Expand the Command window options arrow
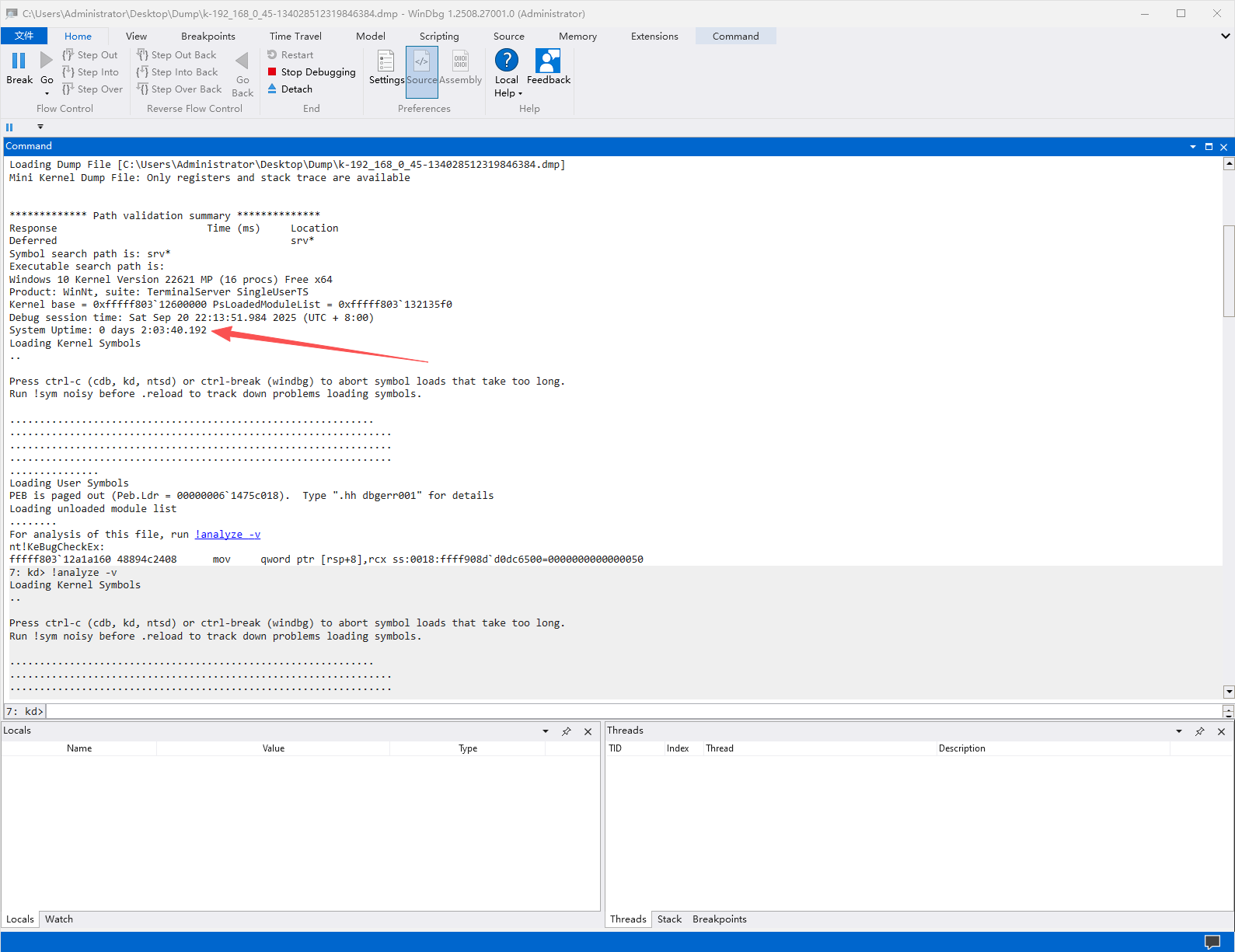This screenshot has height=952, width=1235. 1192,147
